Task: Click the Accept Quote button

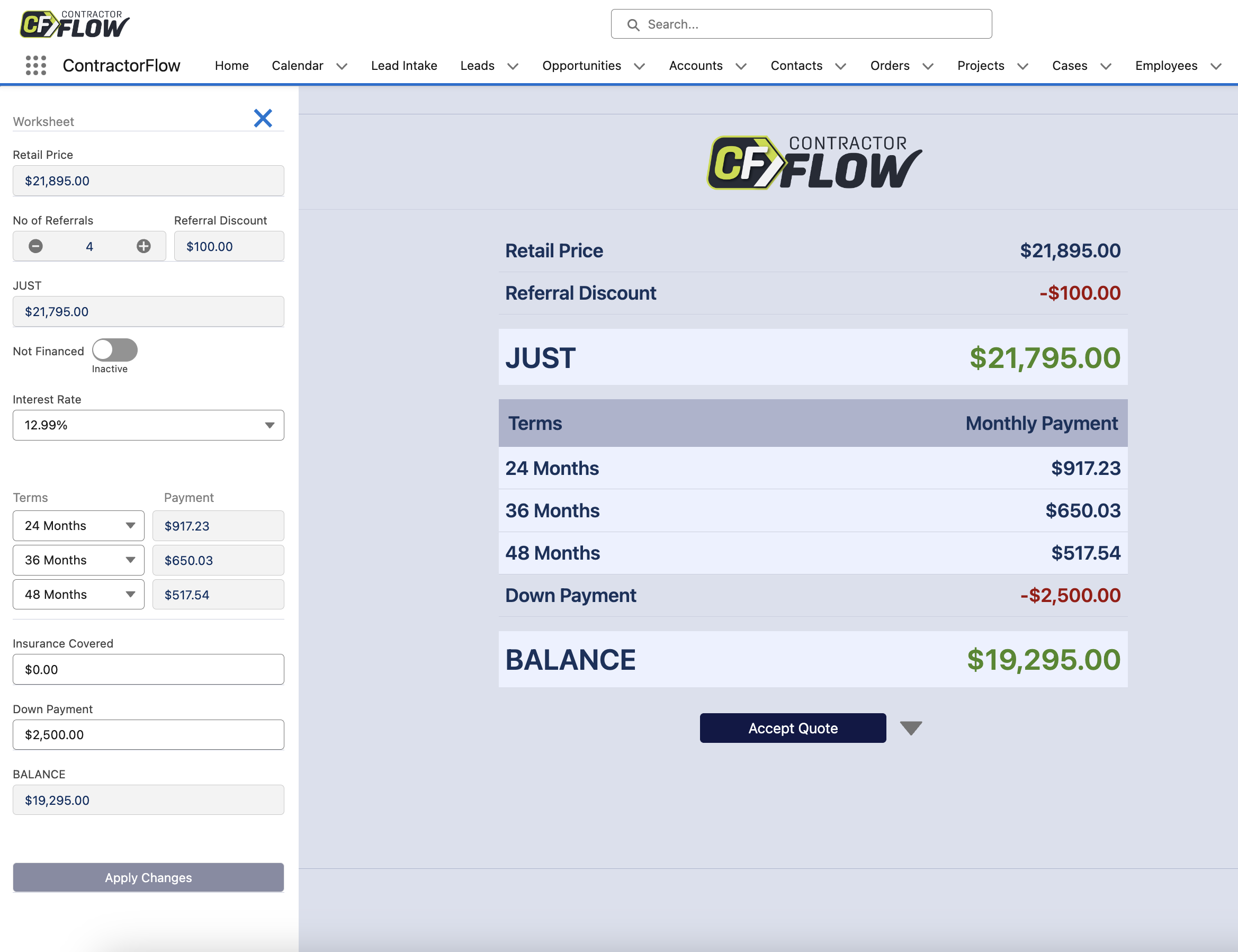Action: 792,728
